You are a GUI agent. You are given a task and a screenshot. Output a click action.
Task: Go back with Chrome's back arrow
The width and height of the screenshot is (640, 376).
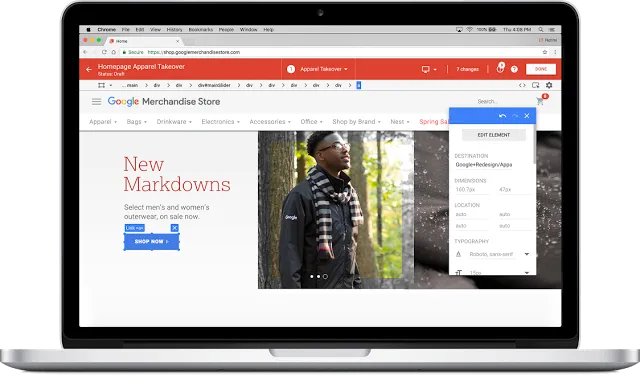[x=85, y=52]
